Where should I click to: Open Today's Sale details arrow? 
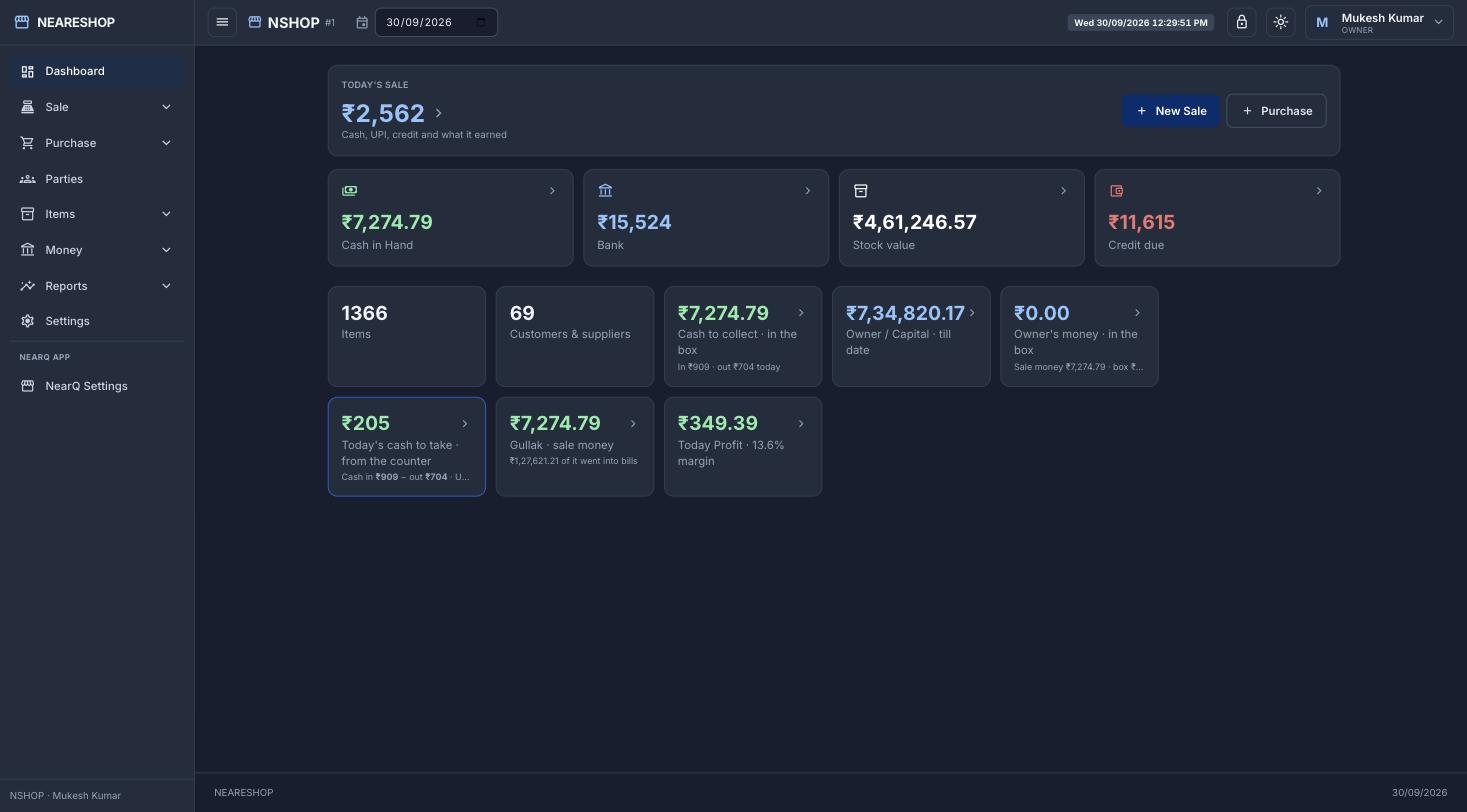point(438,113)
